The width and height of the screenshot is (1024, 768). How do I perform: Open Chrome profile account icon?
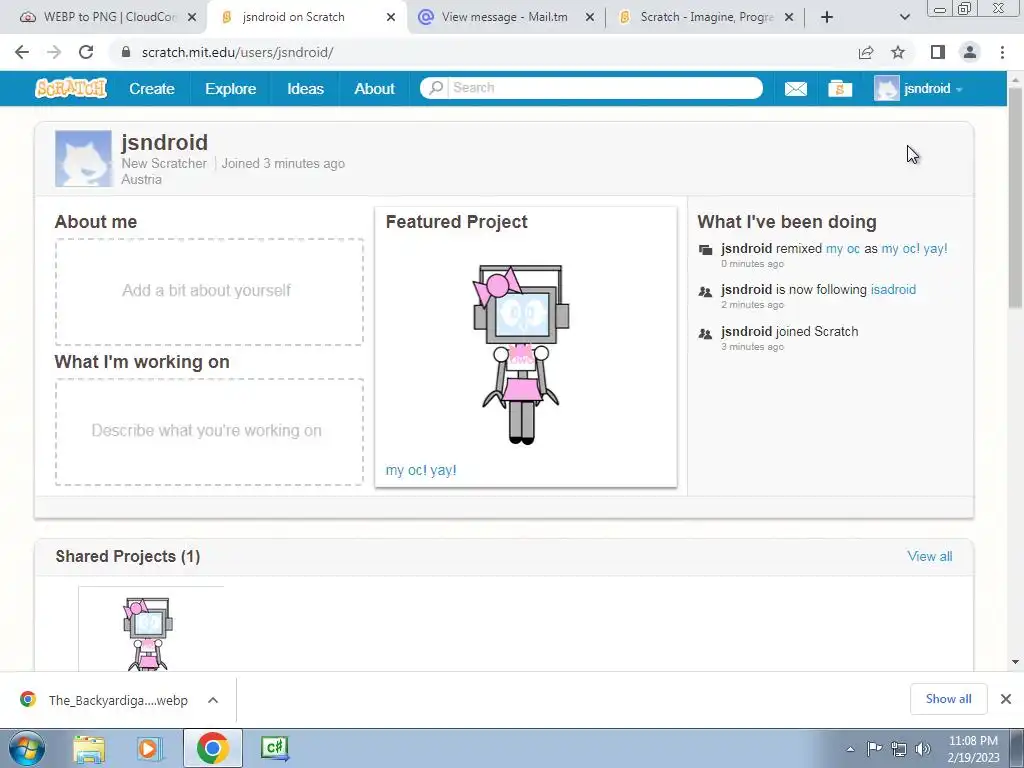coord(970,52)
